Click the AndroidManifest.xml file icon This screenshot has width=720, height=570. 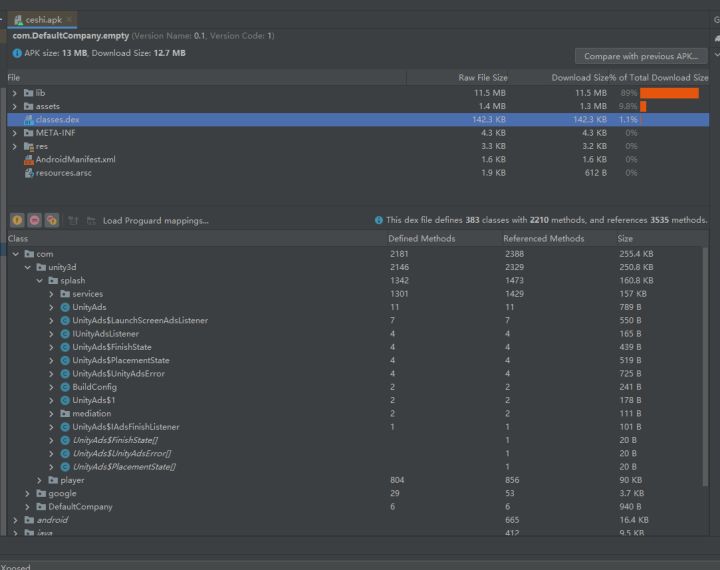28,159
